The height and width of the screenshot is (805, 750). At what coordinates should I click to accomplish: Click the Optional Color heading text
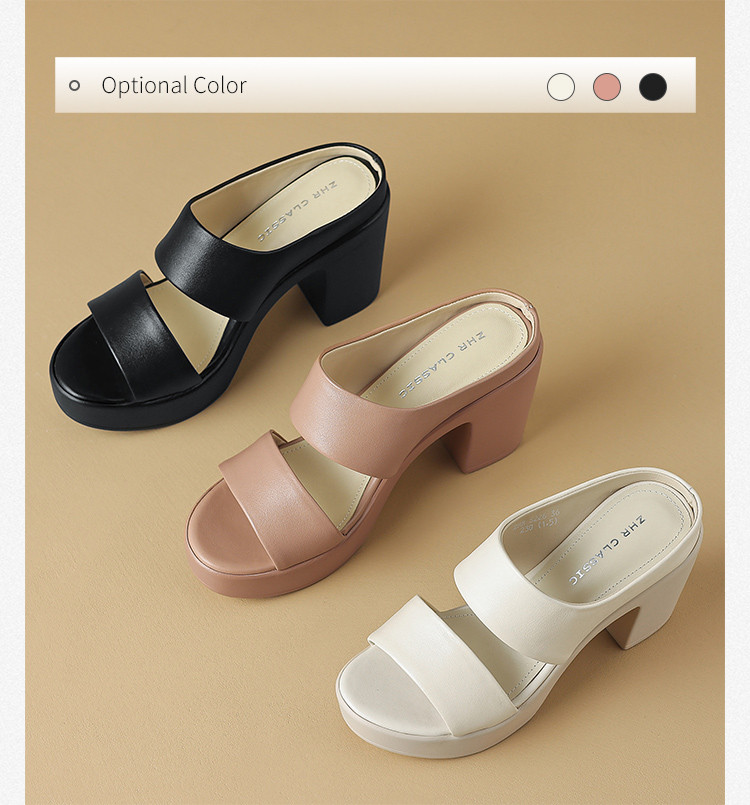[174, 85]
